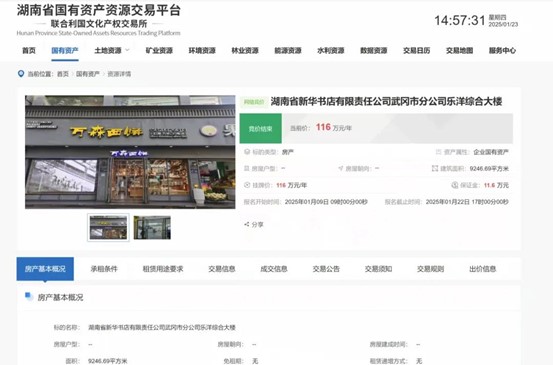This screenshot has height=365, width=553.
Task: Click the 房屋户型 icon in listing info
Action: point(247,169)
